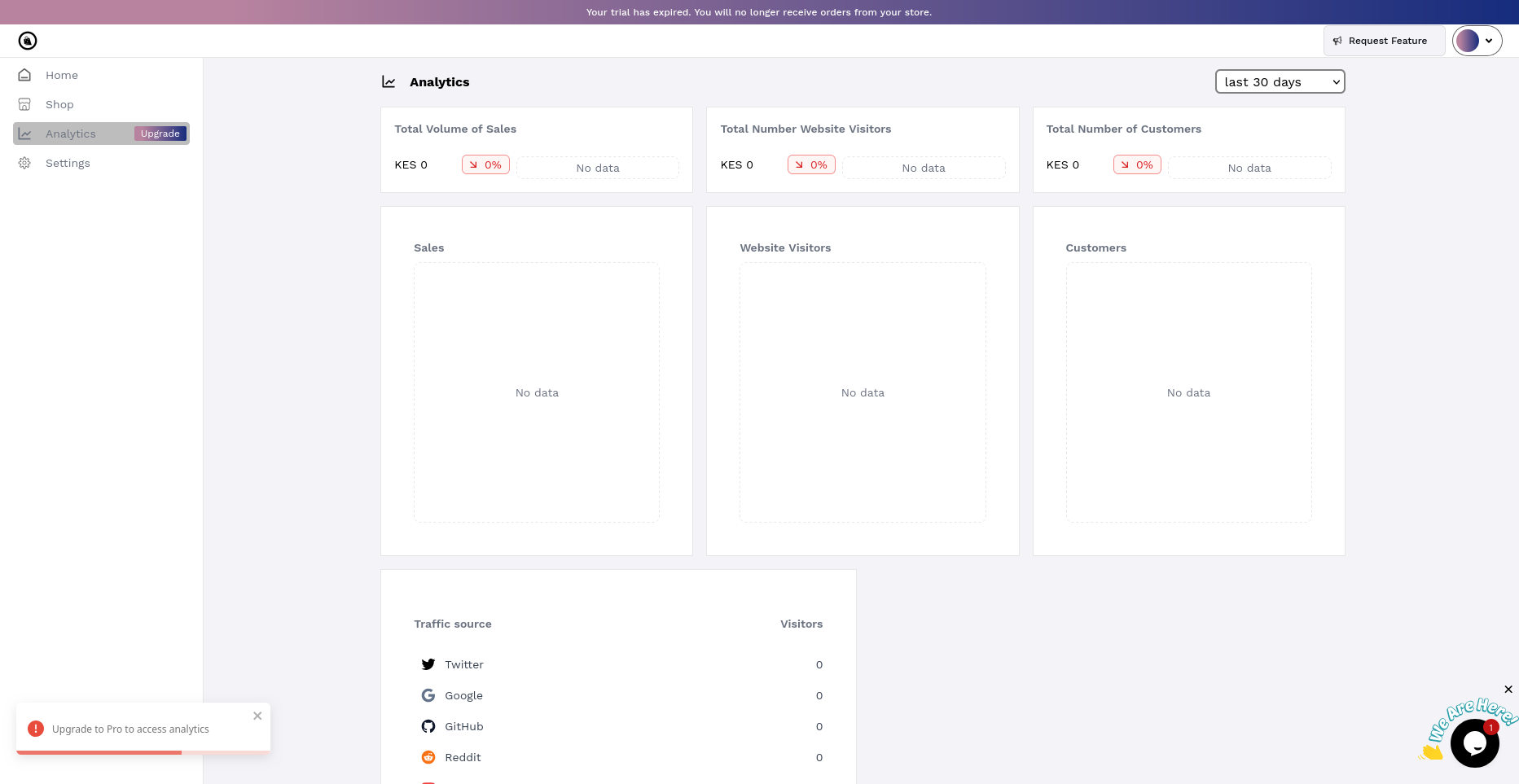Click the notification progress bar
This screenshot has height=784, width=1519.
point(143,752)
